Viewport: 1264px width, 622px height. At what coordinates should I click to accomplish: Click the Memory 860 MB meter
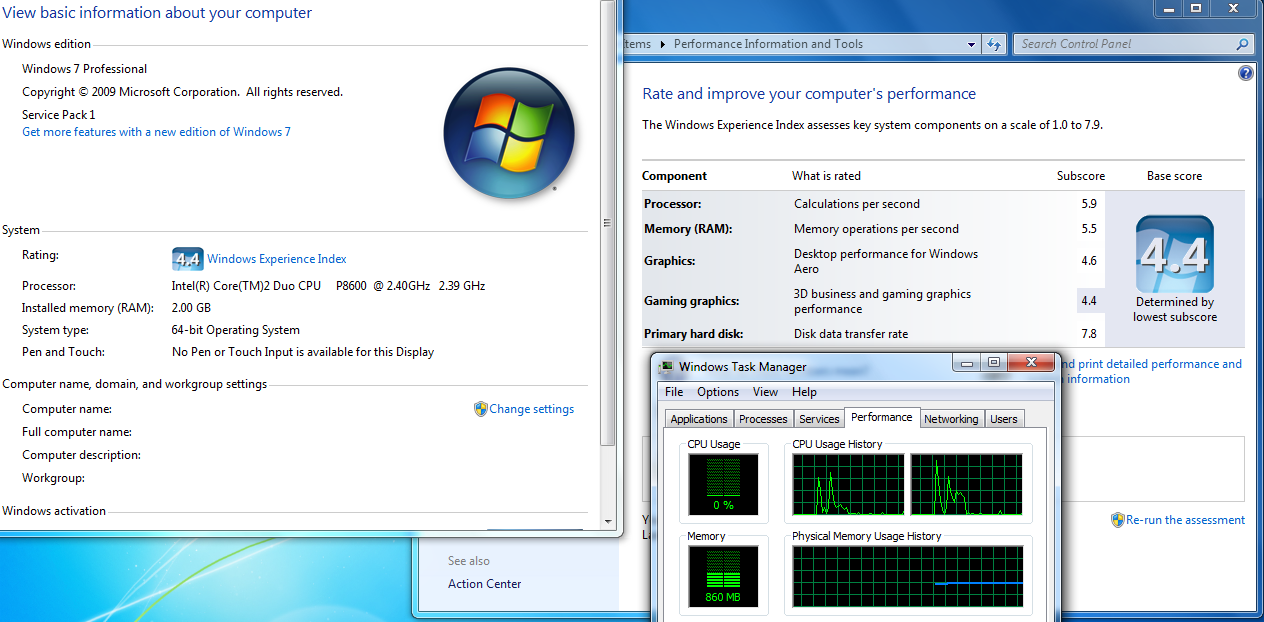coord(723,577)
